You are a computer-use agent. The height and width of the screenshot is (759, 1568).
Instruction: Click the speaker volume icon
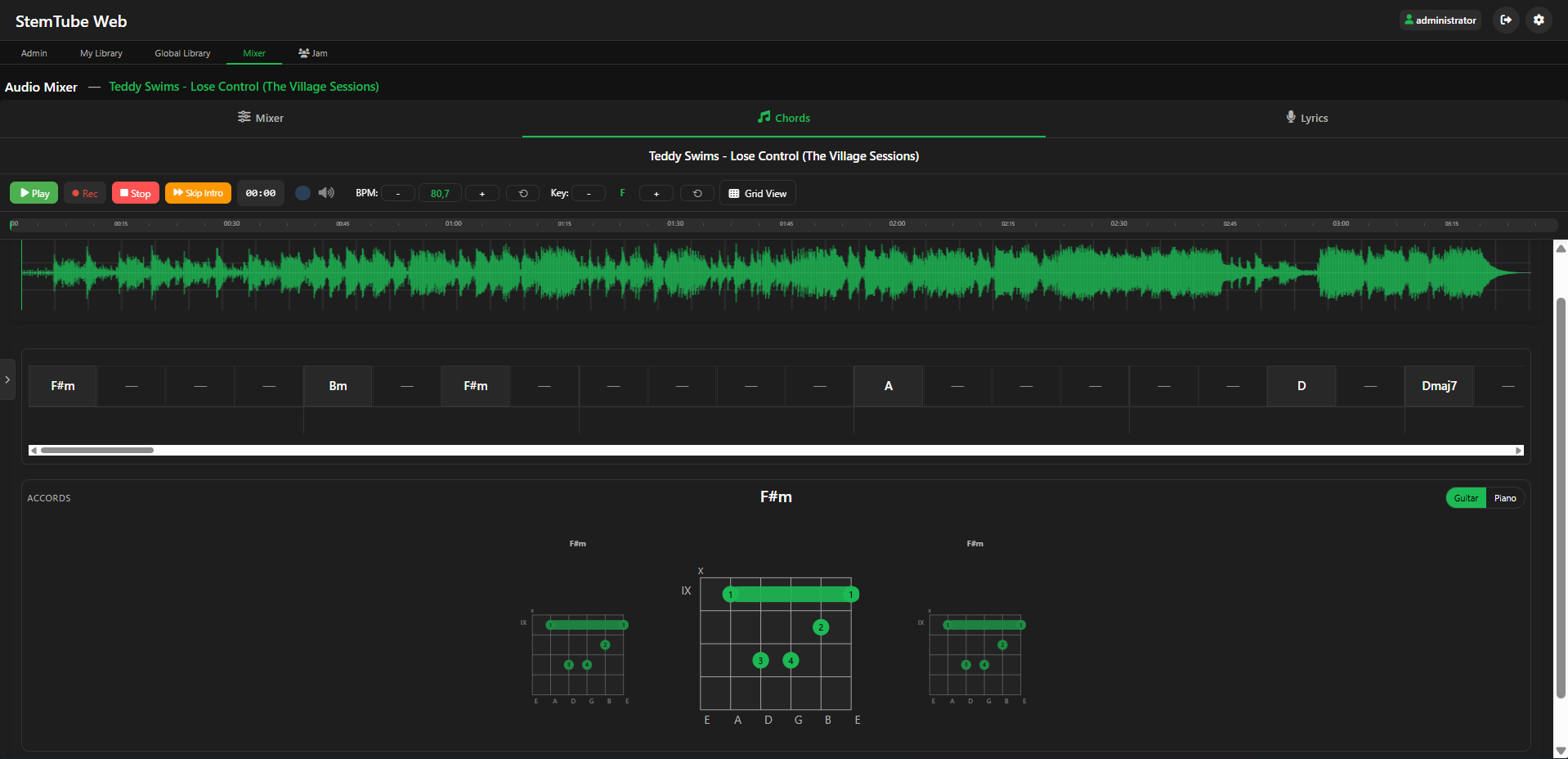(x=326, y=193)
